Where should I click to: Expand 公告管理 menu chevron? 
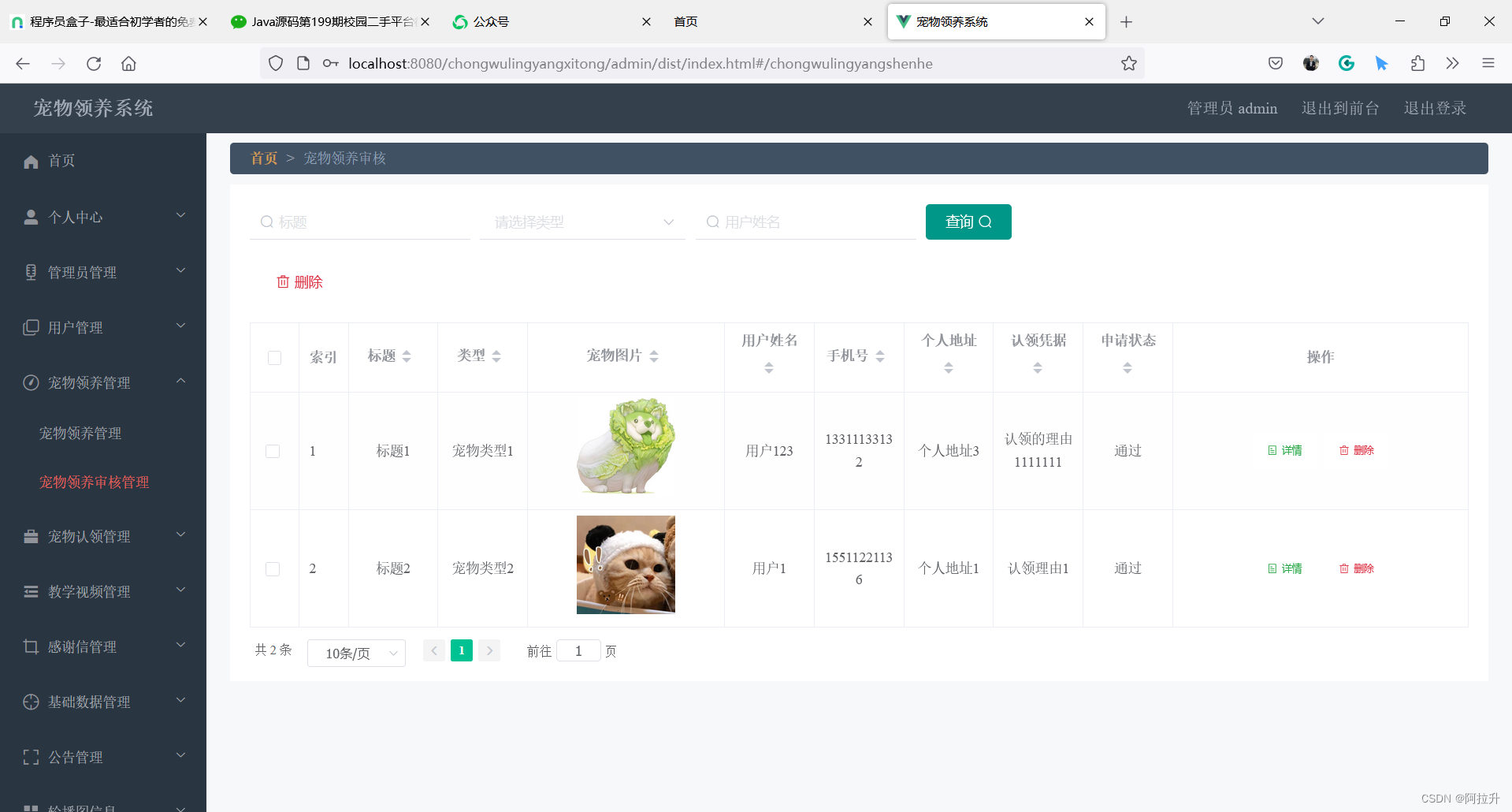point(180,755)
